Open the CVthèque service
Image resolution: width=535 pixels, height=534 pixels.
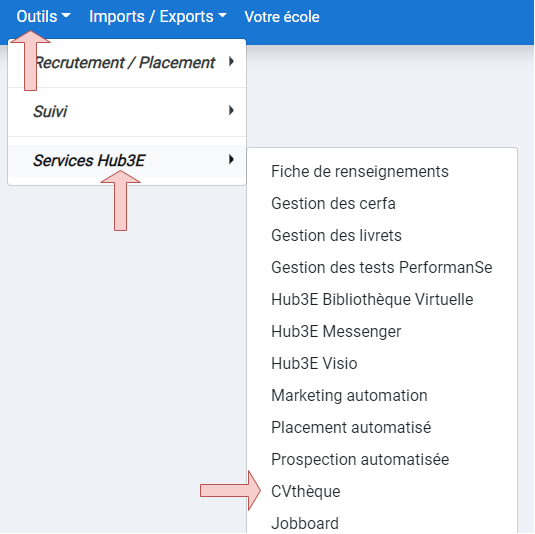coord(306,492)
